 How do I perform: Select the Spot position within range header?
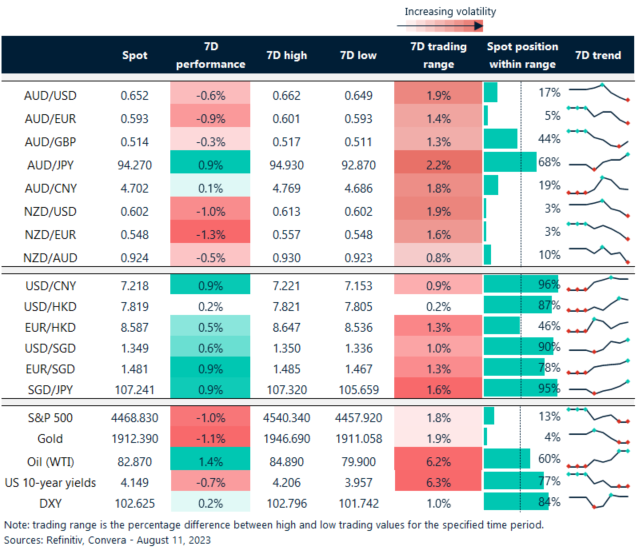coord(521,56)
